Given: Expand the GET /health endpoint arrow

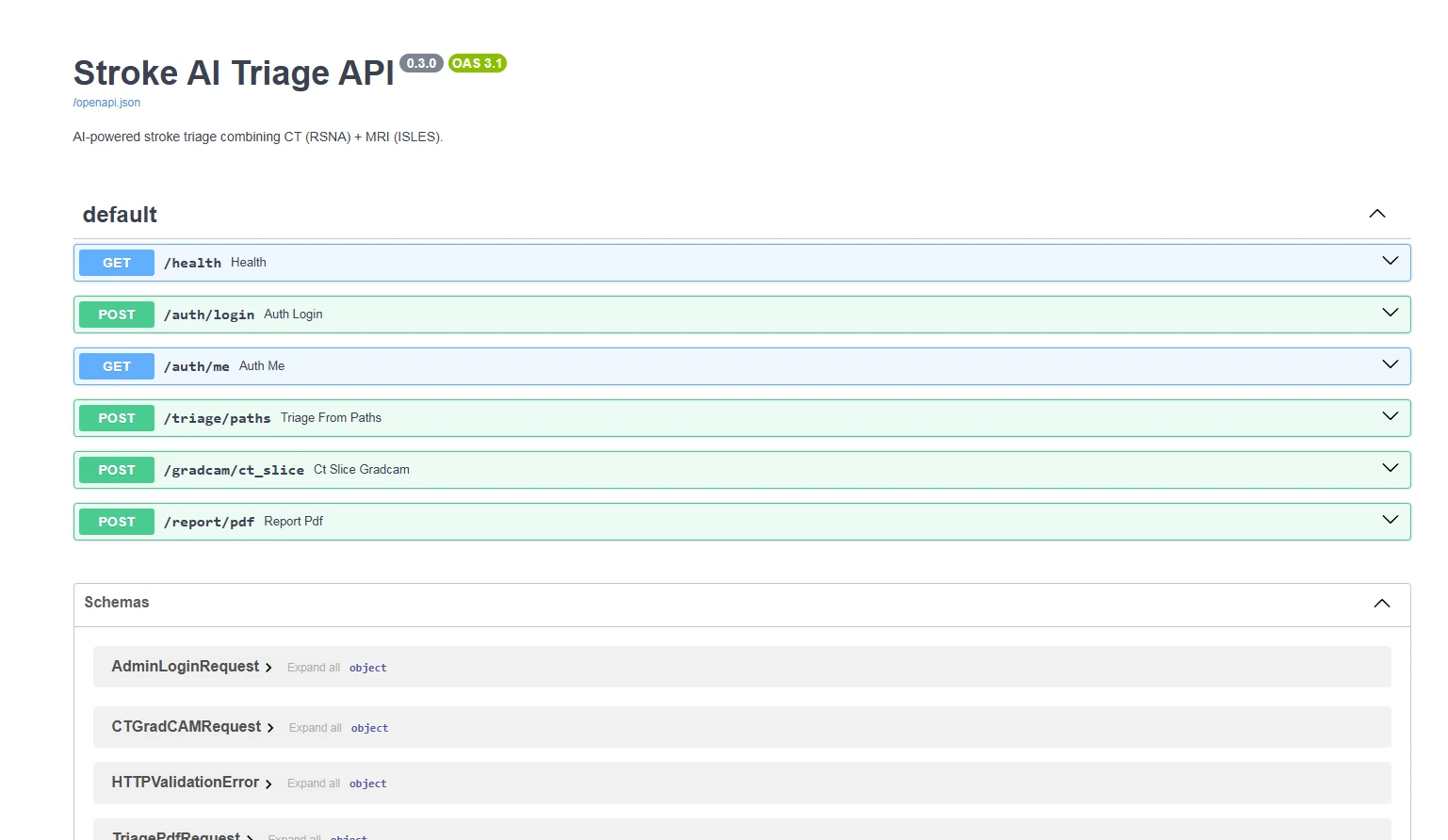Looking at the screenshot, I should coord(1391,261).
